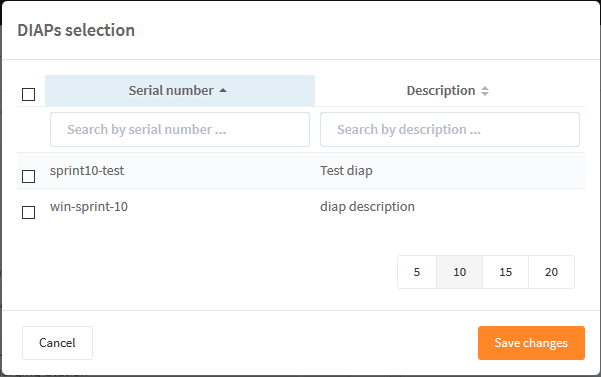The image size is (601, 377).
Task: Cancel the DIAPs selection dialog
Action: click(x=57, y=343)
